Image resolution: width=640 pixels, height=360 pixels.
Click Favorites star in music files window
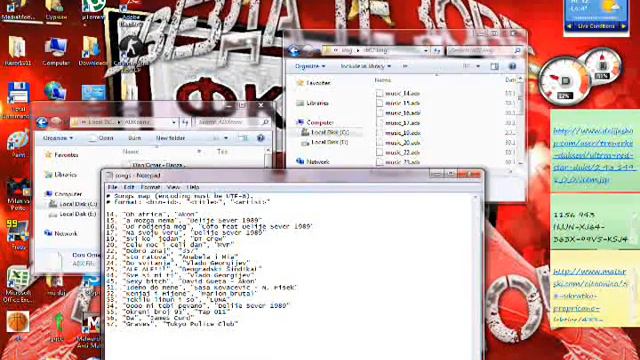coord(300,83)
